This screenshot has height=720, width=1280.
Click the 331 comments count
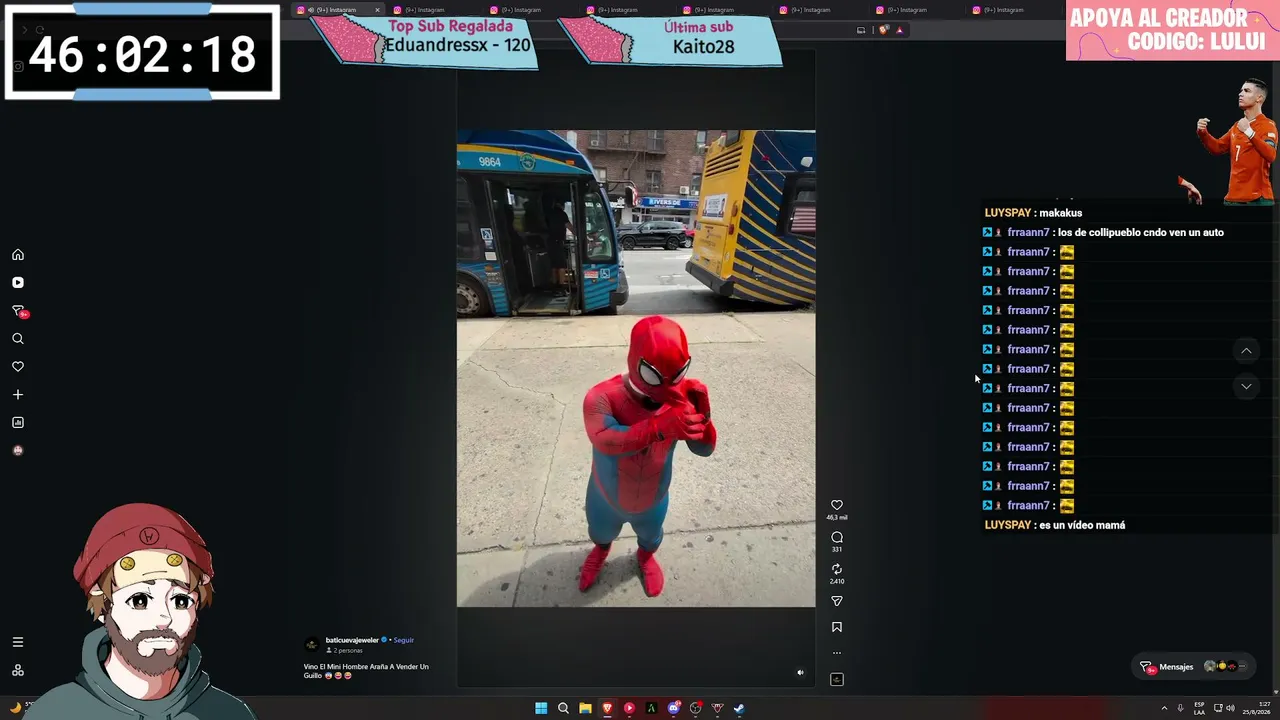pyautogui.click(x=837, y=549)
